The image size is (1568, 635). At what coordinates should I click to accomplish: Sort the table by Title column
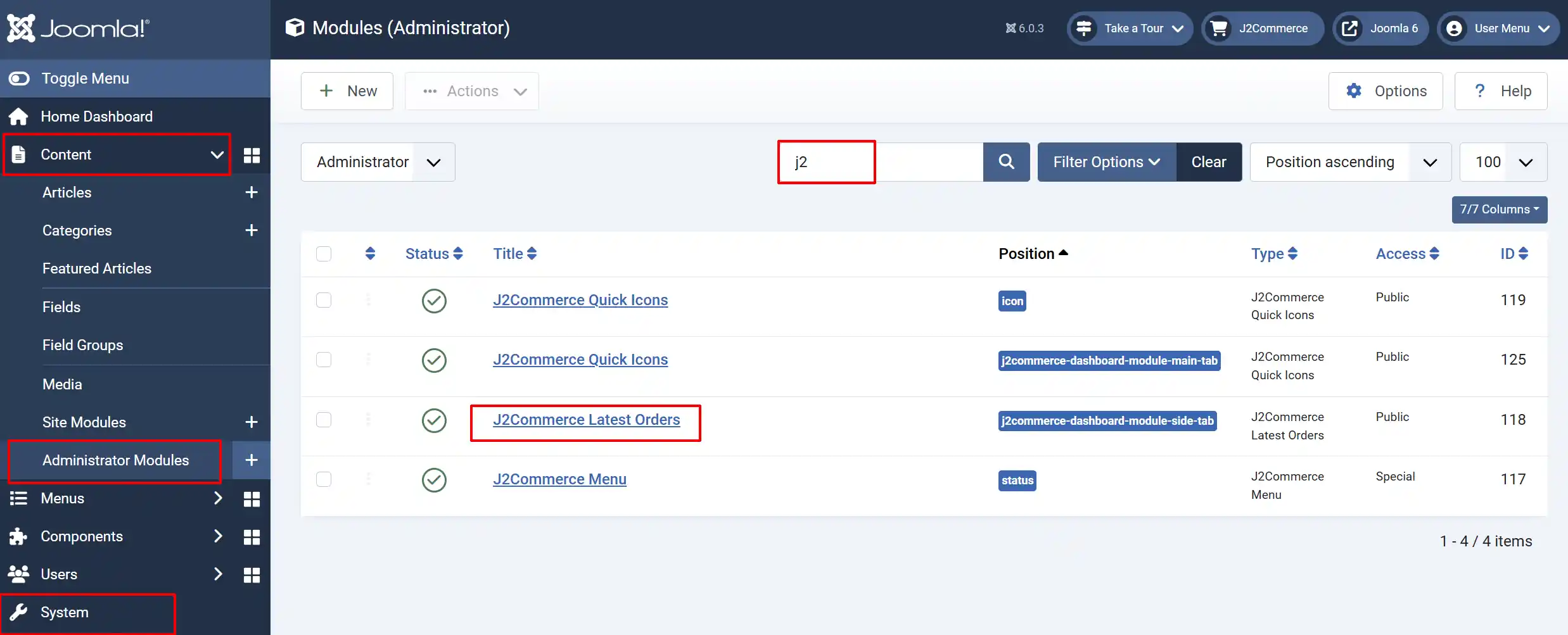(515, 254)
